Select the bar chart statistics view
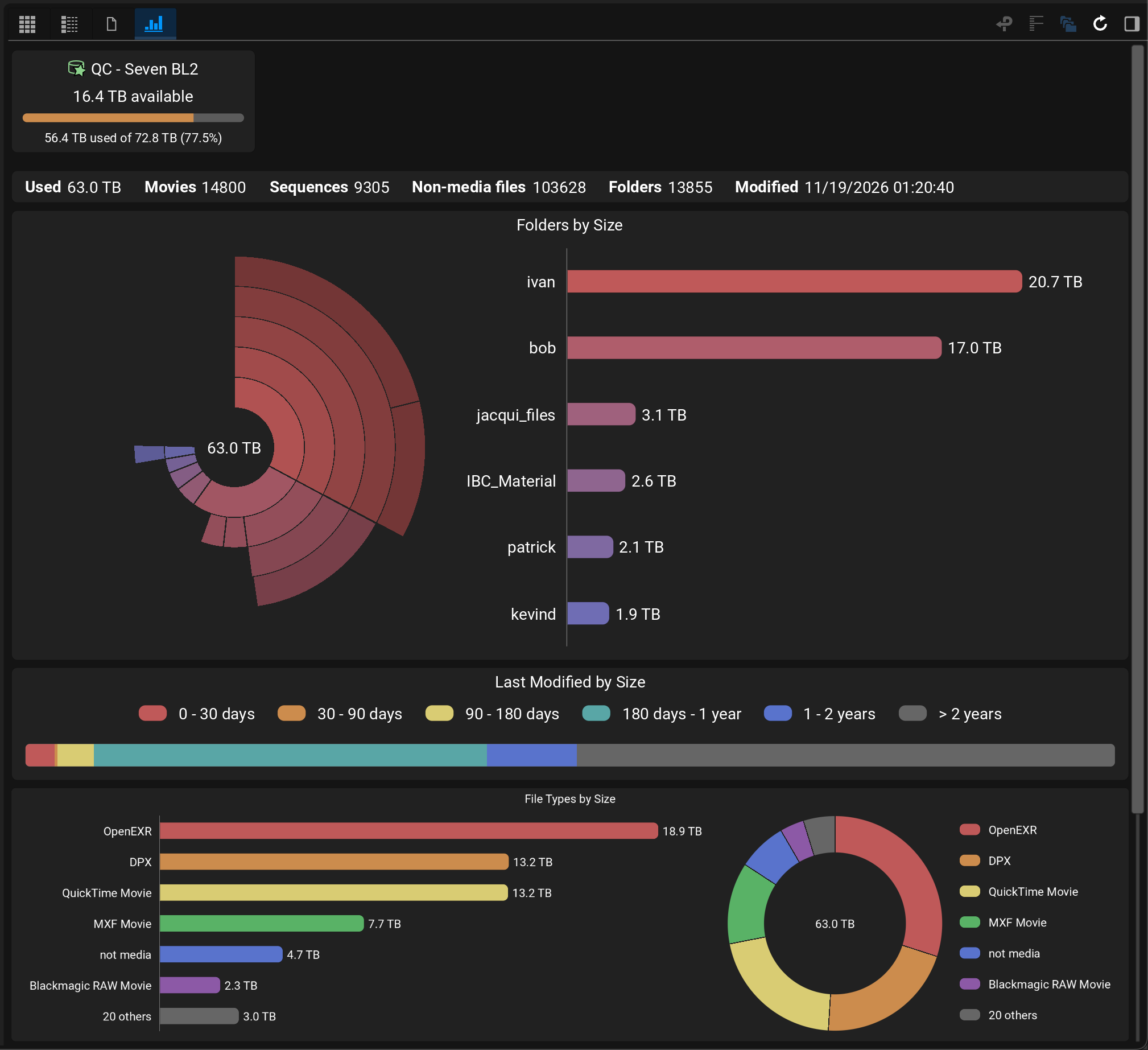 pyautogui.click(x=154, y=24)
